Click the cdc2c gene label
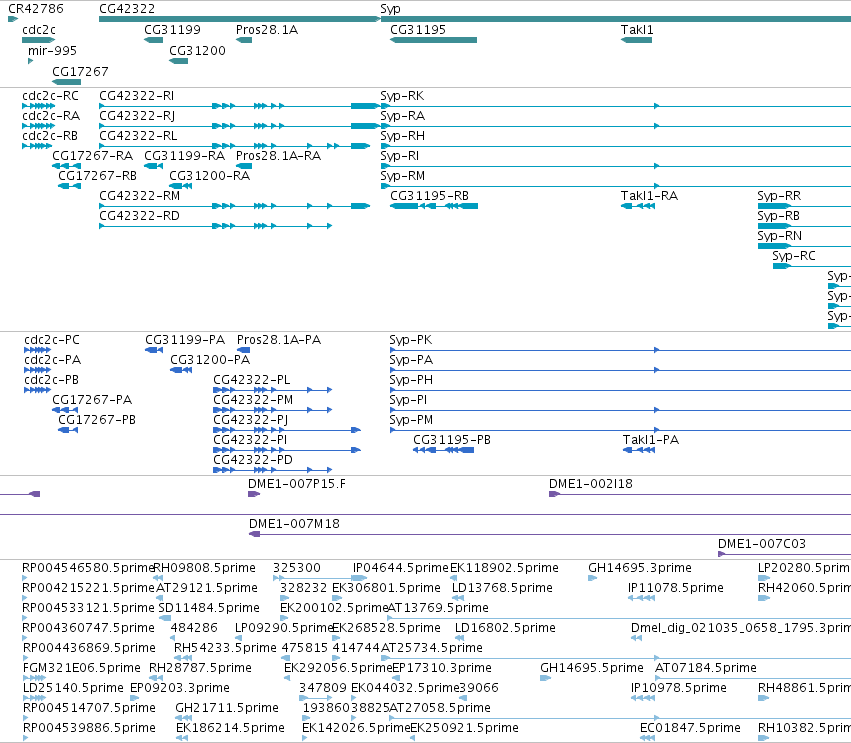The height and width of the screenshot is (743, 851). [39, 30]
